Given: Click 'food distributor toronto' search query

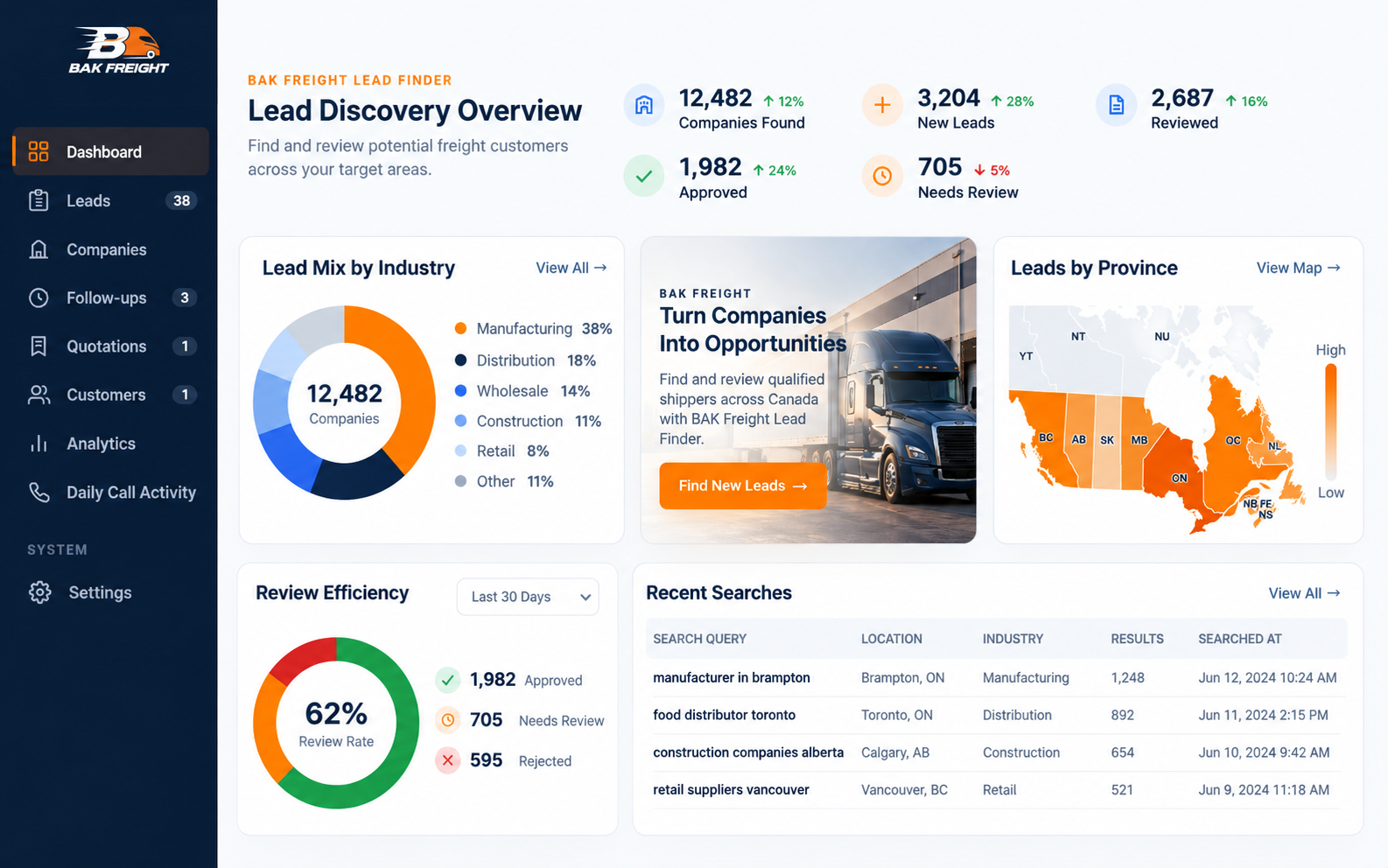Looking at the screenshot, I should pyautogui.click(x=725, y=715).
